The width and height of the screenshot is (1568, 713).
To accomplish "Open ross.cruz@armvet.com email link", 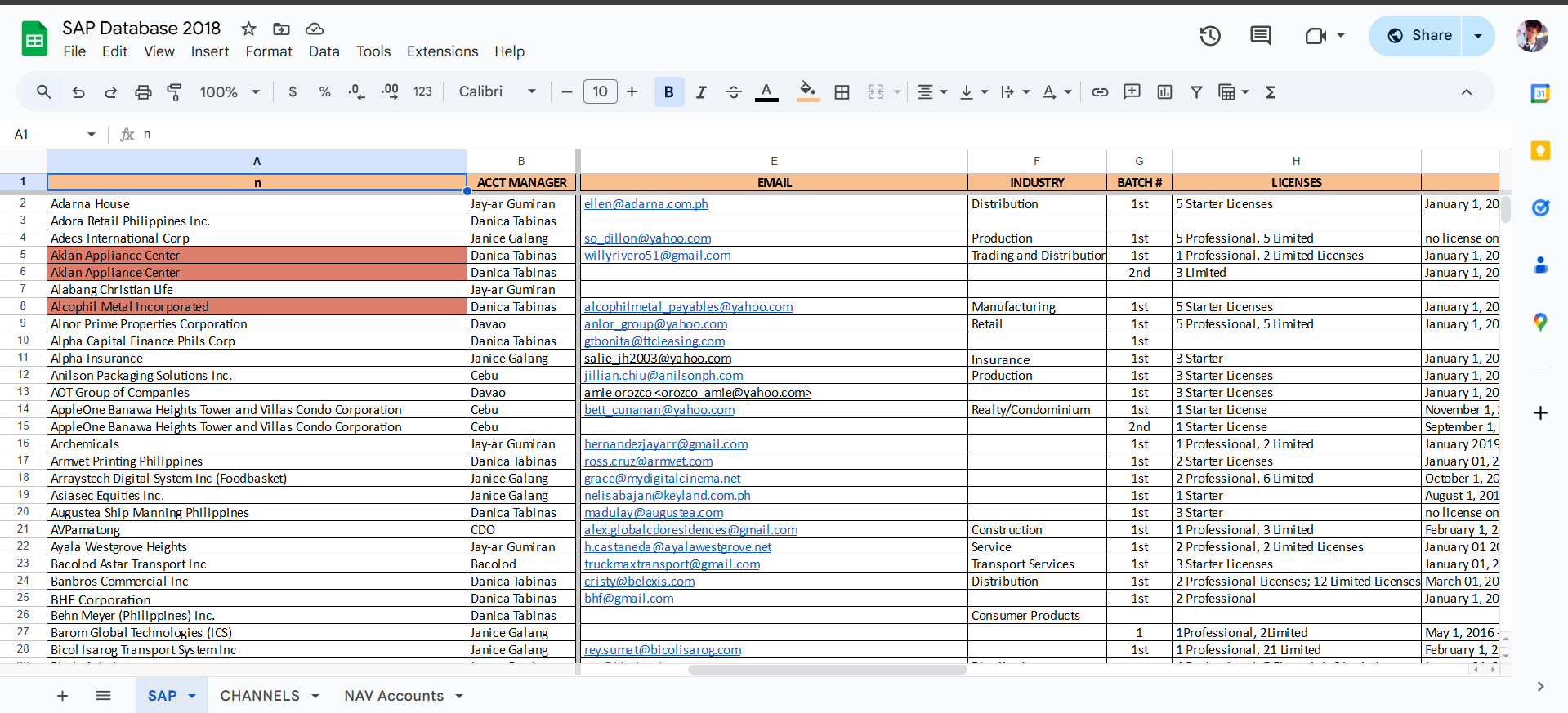I will pyautogui.click(x=649, y=461).
